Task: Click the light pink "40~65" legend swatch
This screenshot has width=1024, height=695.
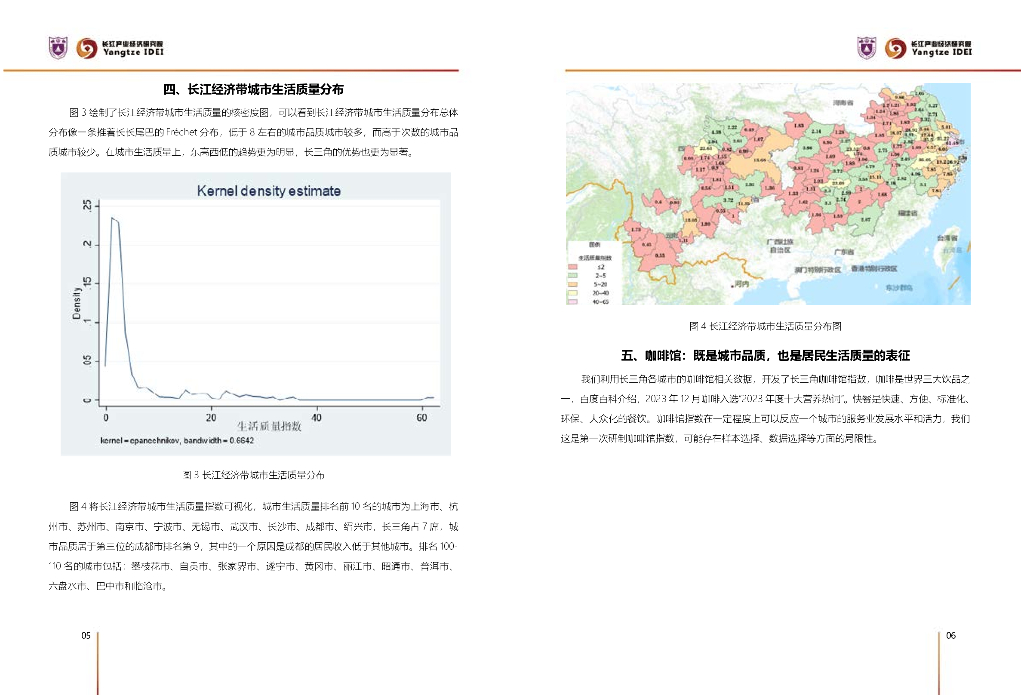Action: [573, 302]
